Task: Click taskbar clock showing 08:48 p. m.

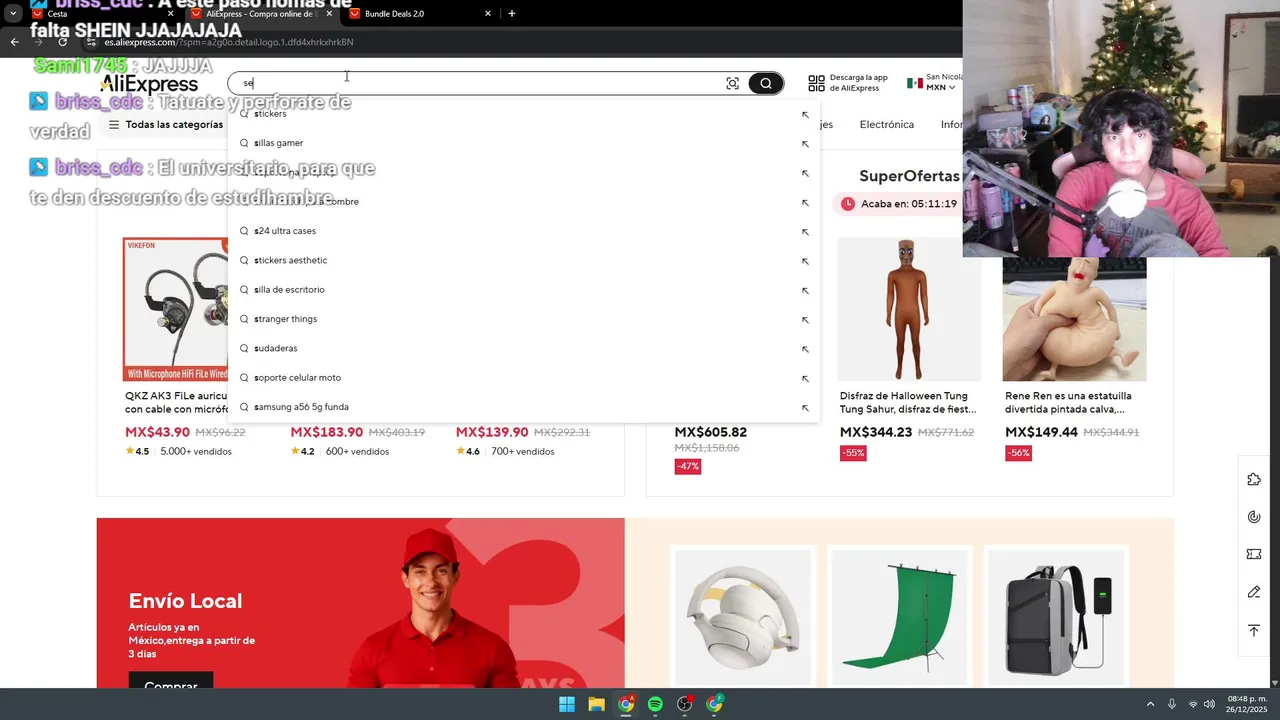Action: point(1245,704)
